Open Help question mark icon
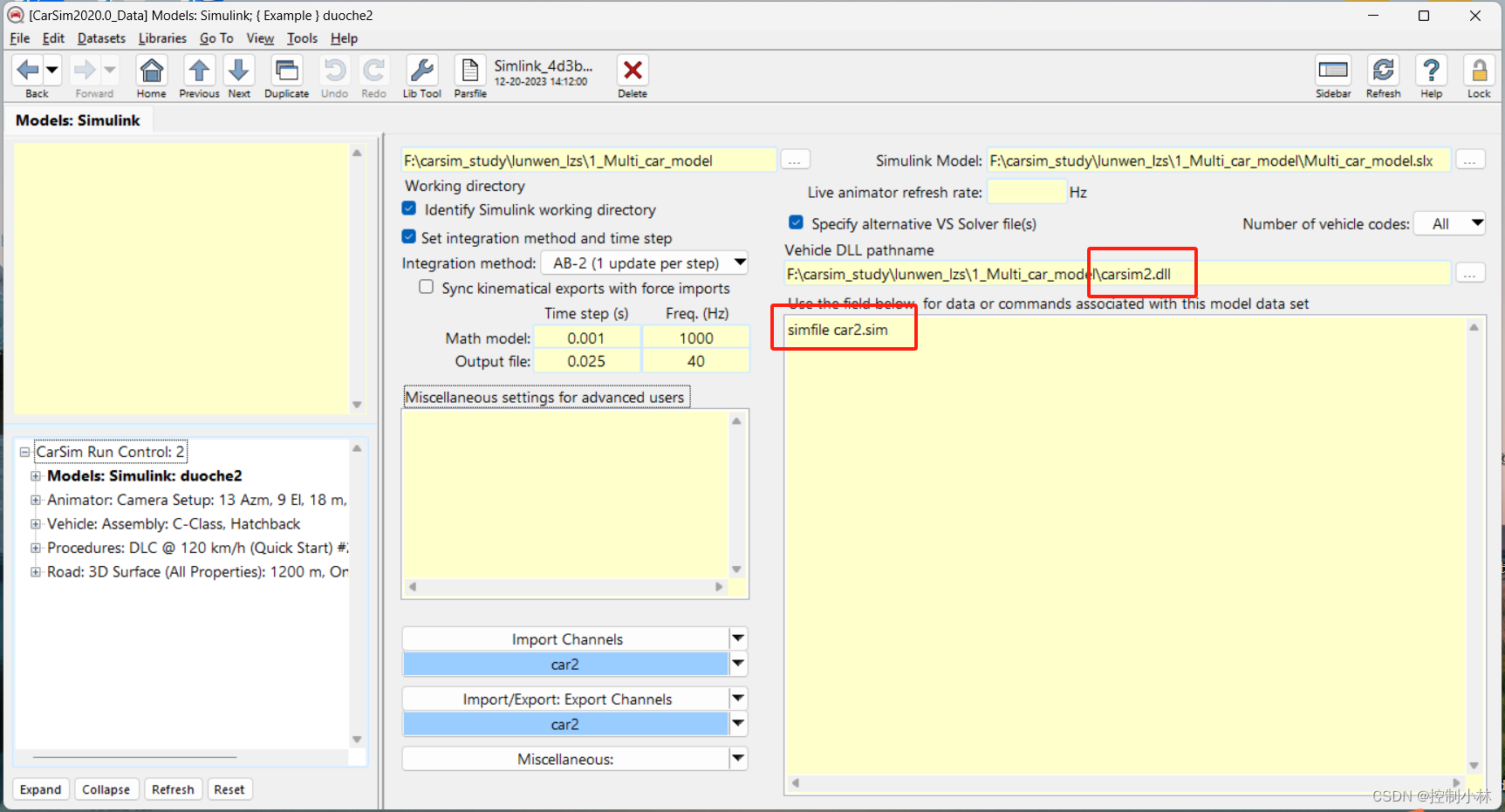1505x812 pixels. point(1432,70)
